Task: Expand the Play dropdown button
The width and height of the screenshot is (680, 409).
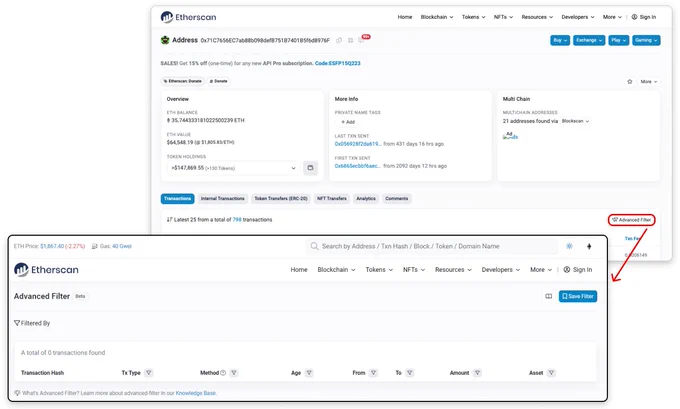Action: [618, 40]
